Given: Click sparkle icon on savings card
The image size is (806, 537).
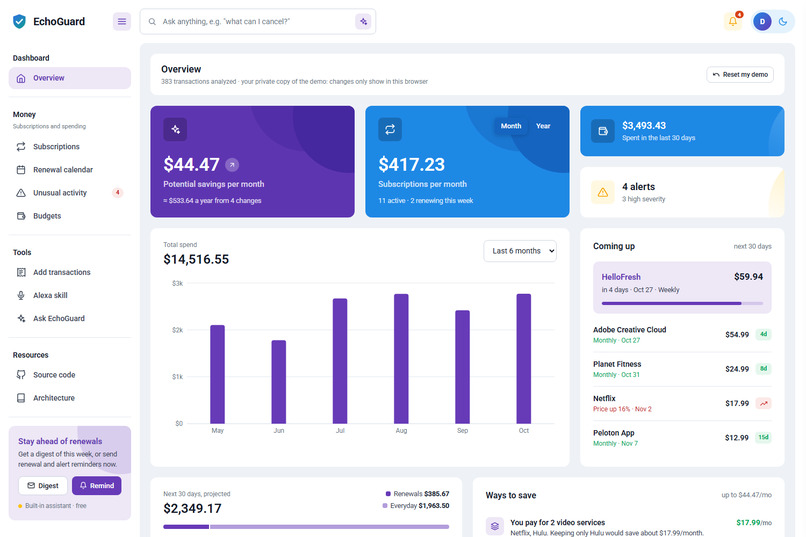Looking at the screenshot, I should 175,129.
